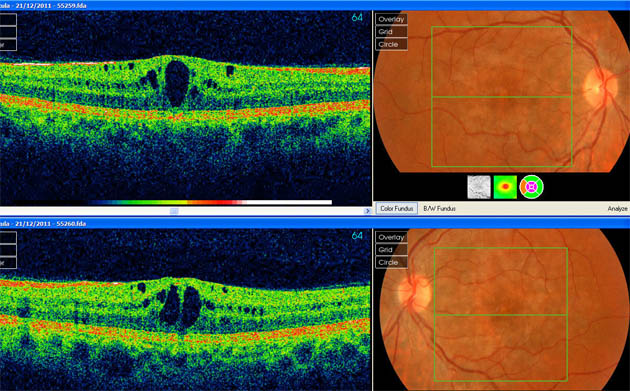Select the green-red thickness map thumbnail
This screenshot has height=391, width=630.
point(505,187)
